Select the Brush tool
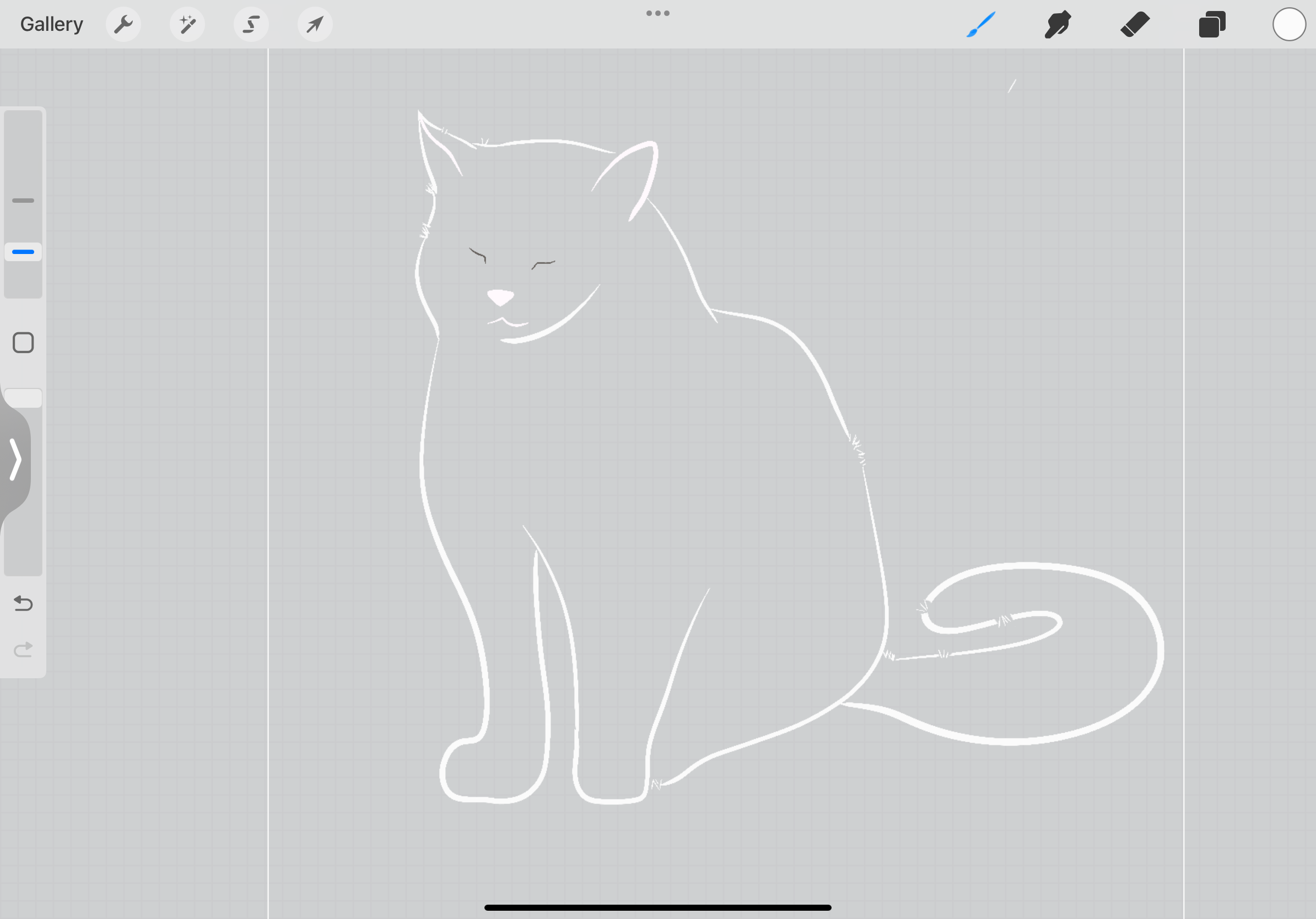1316x919 pixels. [x=981, y=24]
